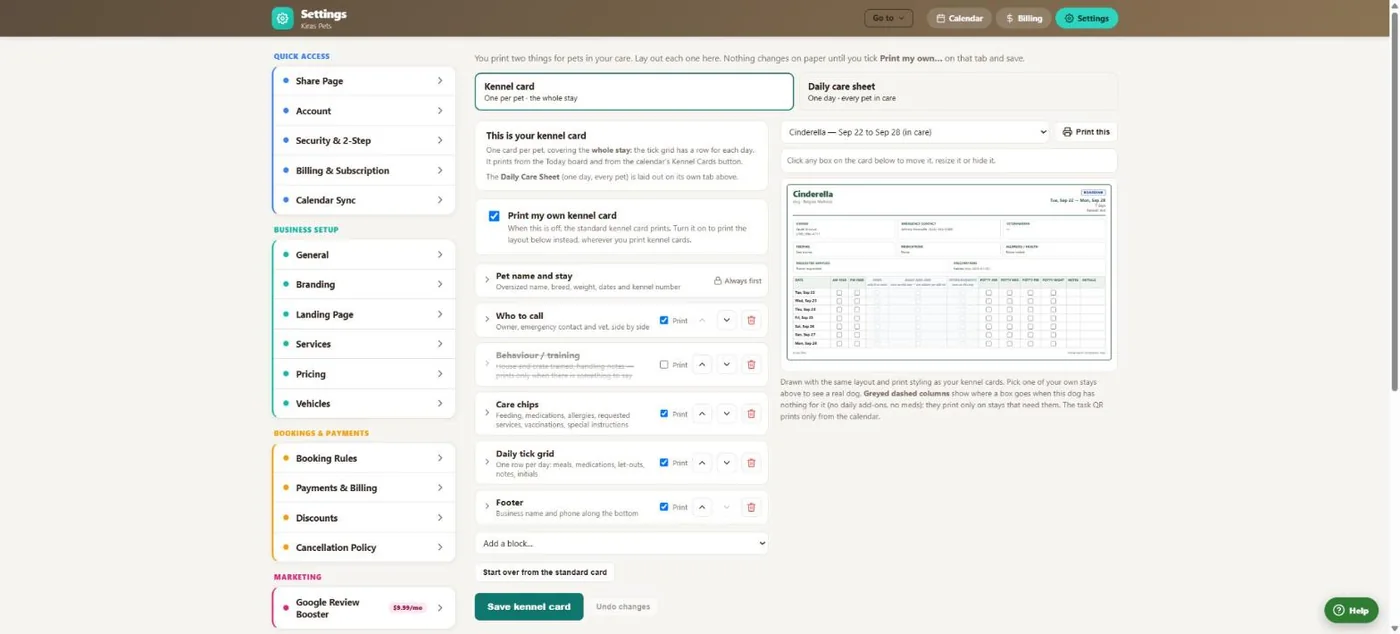Screen dimensions: 1400x634
Task: Delete the Care chips block
Action: [751, 414]
